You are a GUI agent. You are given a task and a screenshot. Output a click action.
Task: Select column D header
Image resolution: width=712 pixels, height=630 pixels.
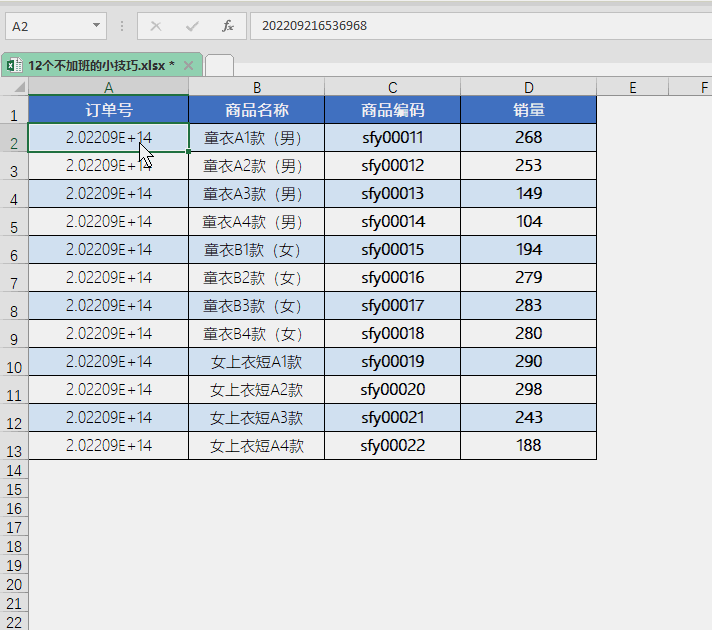[x=528, y=88]
